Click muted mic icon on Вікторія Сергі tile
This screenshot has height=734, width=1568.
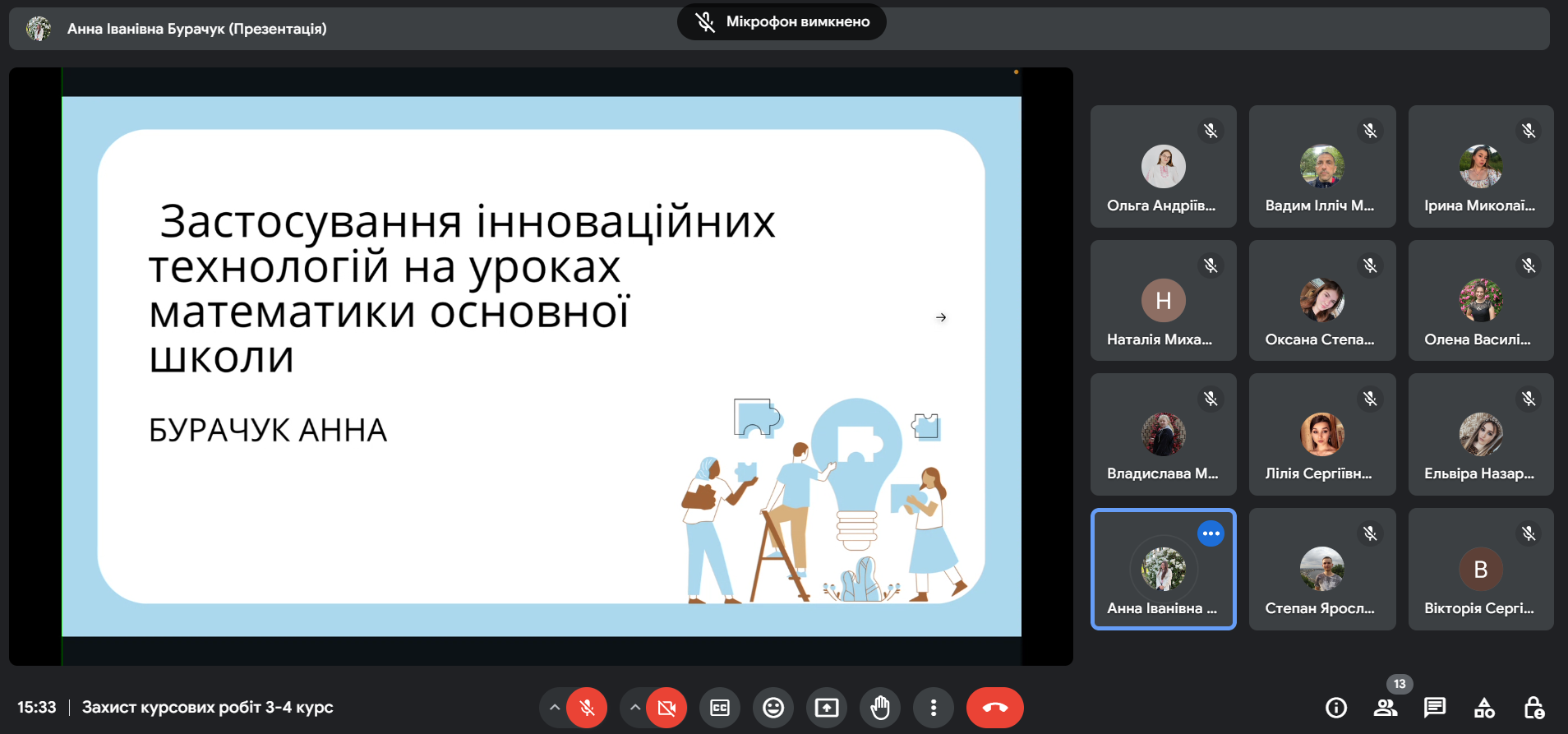pos(1529,534)
